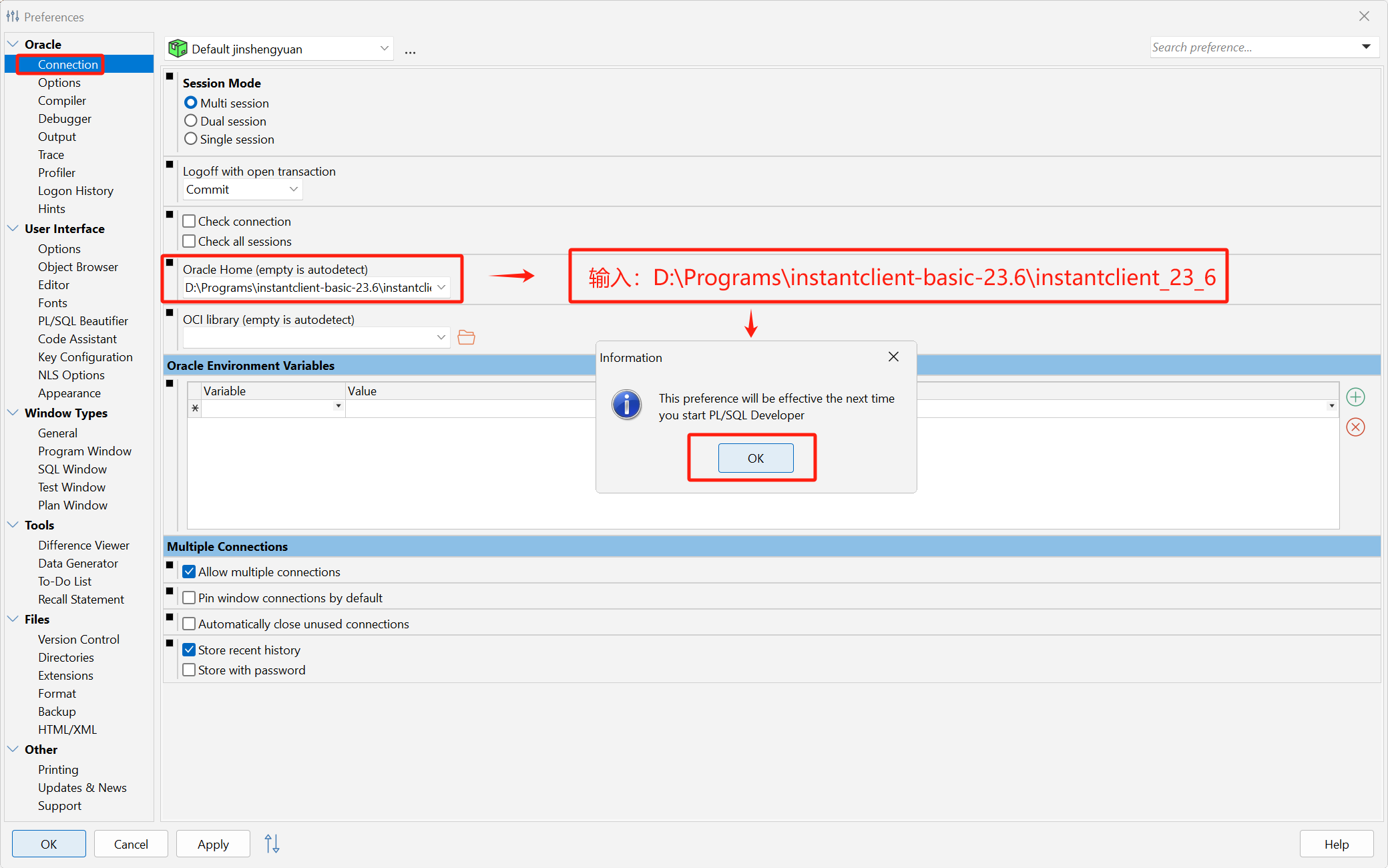Enable the Check connection checkbox
Image resolution: width=1388 pixels, height=868 pixels.
(190, 221)
